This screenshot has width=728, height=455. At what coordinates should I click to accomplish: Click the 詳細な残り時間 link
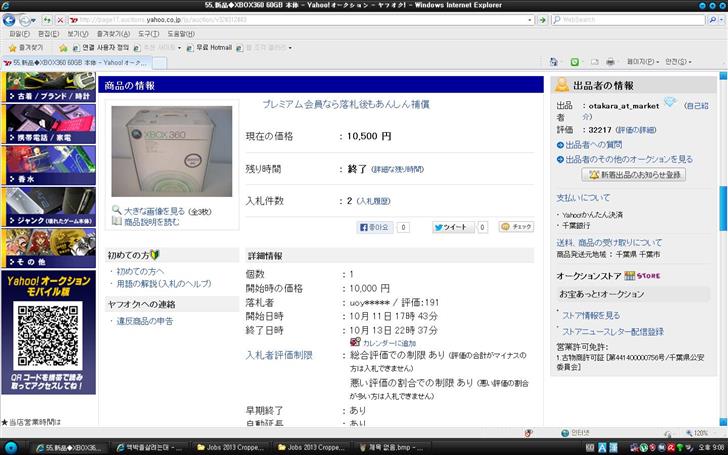pos(397,169)
